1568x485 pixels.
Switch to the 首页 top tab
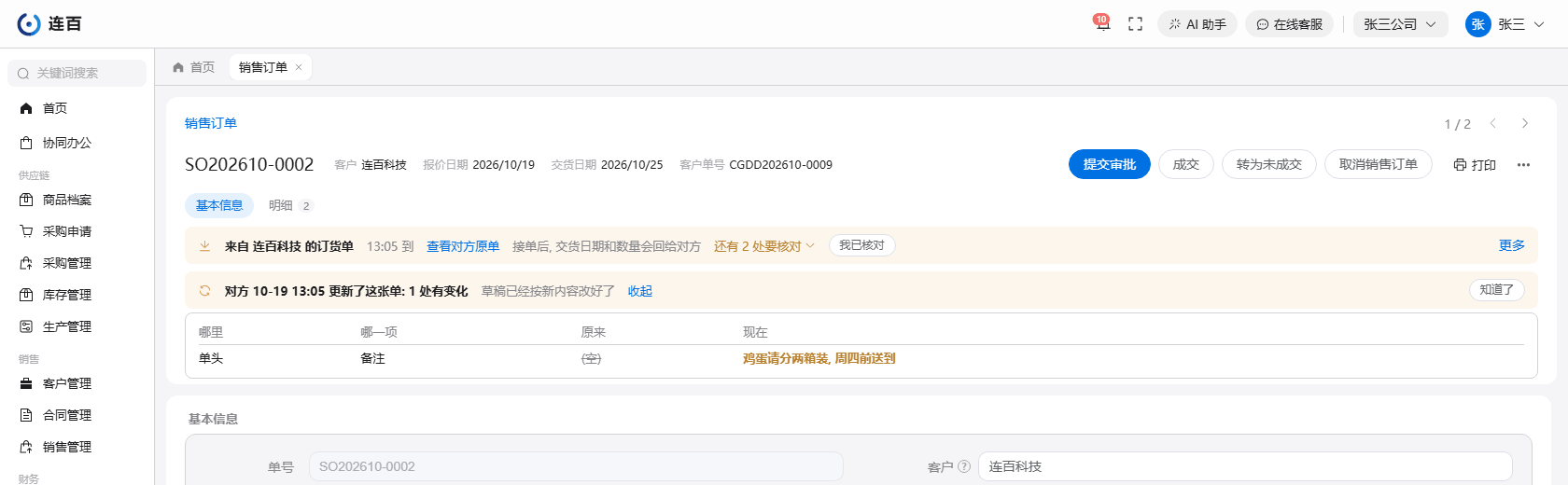(x=194, y=67)
